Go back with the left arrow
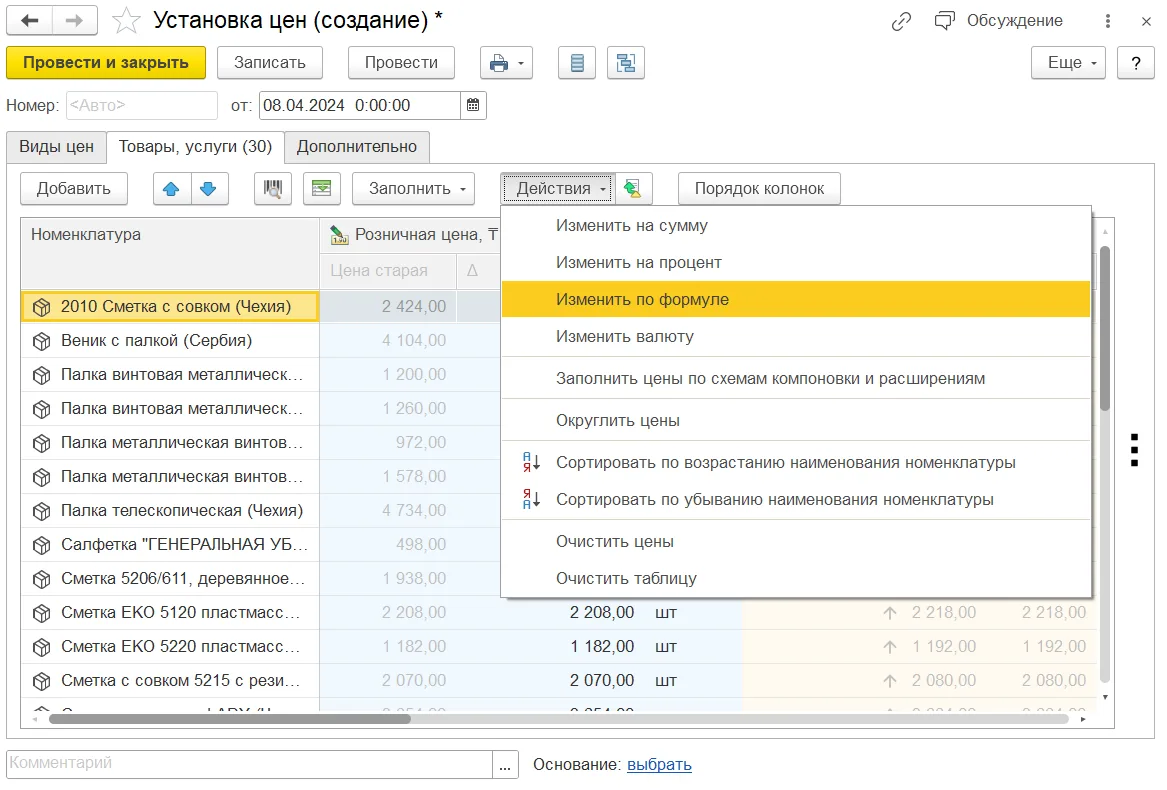 tap(30, 20)
